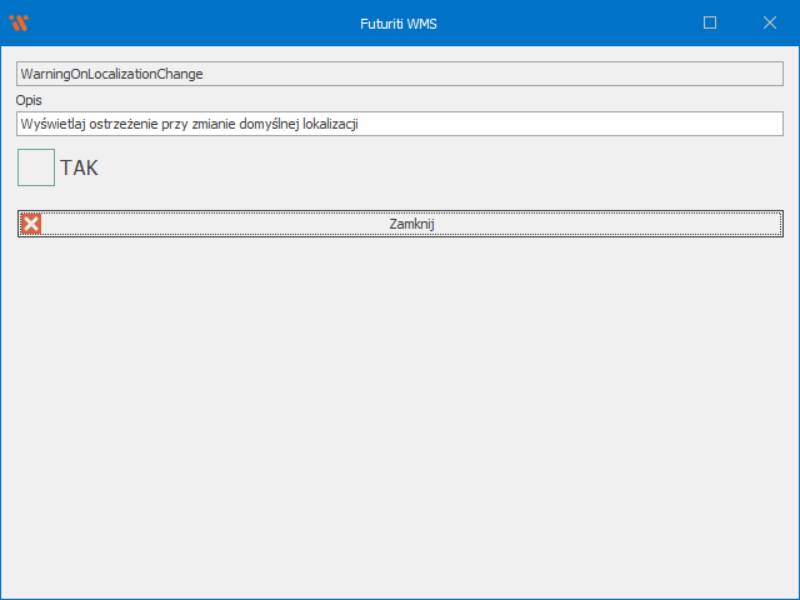Click the WarningOnLocalizationChange name field

(112, 74)
